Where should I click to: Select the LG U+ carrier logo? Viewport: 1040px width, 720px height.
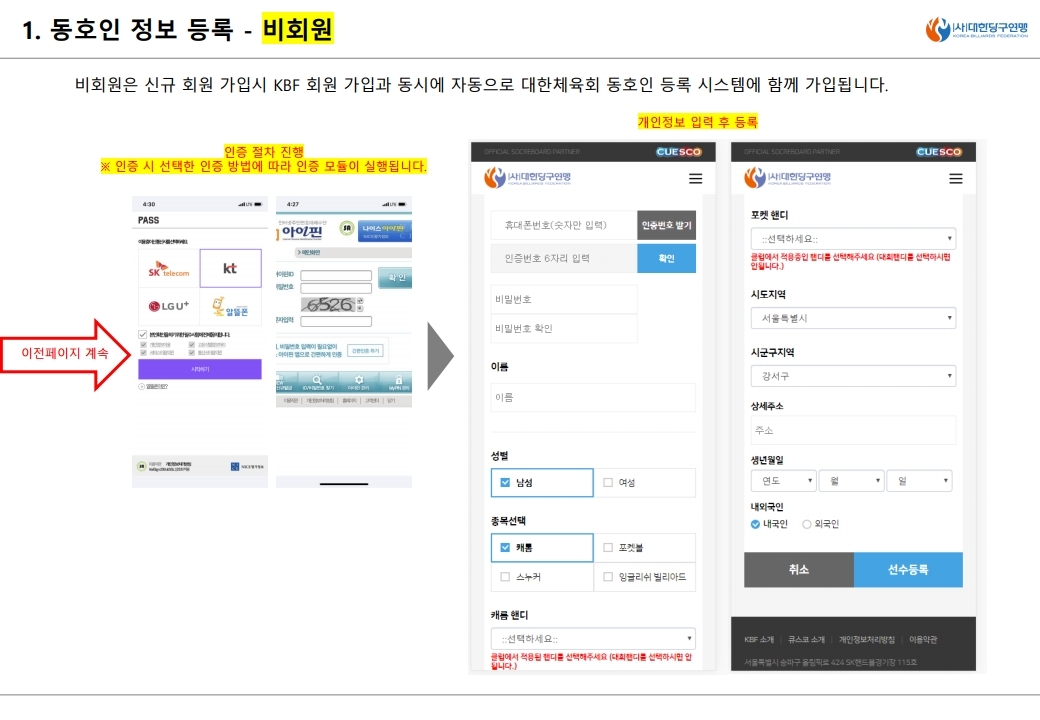point(168,306)
